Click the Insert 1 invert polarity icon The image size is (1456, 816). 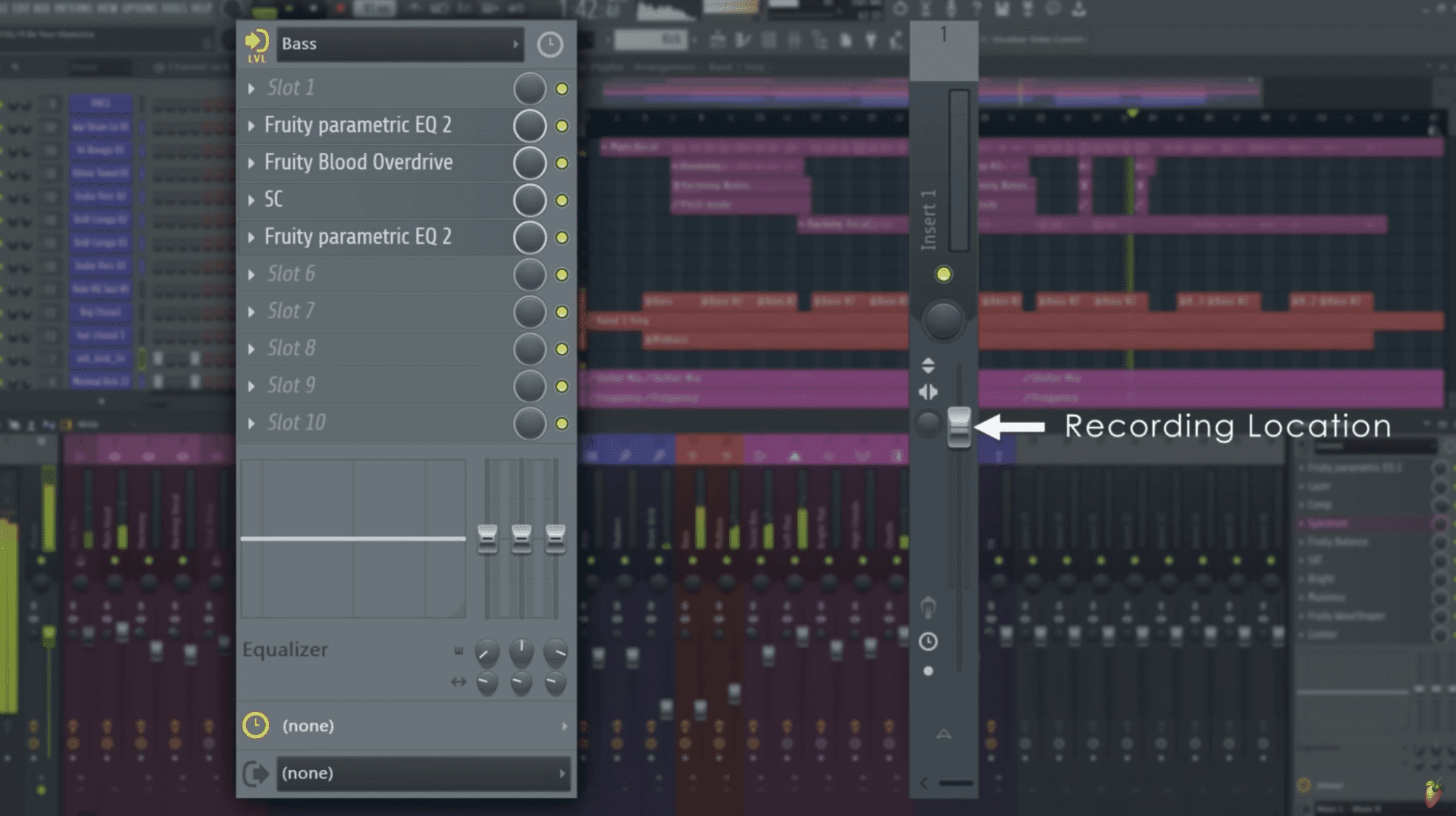pyautogui.click(x=928, y=365)
